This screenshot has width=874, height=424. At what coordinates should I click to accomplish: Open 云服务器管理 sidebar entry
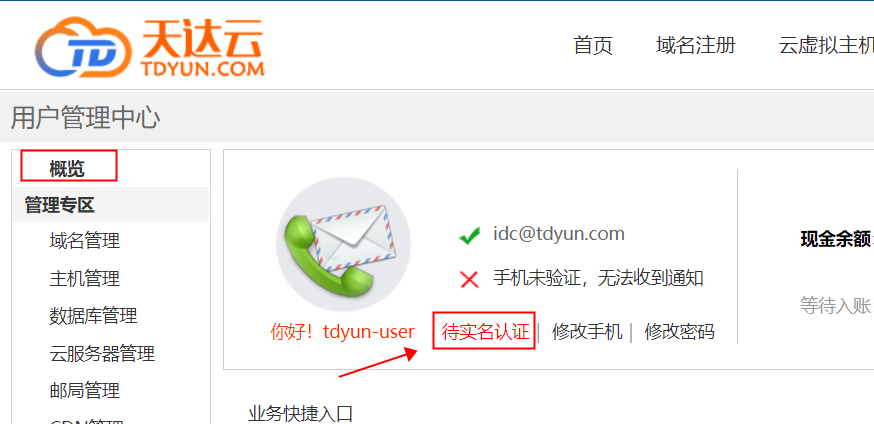102,353
